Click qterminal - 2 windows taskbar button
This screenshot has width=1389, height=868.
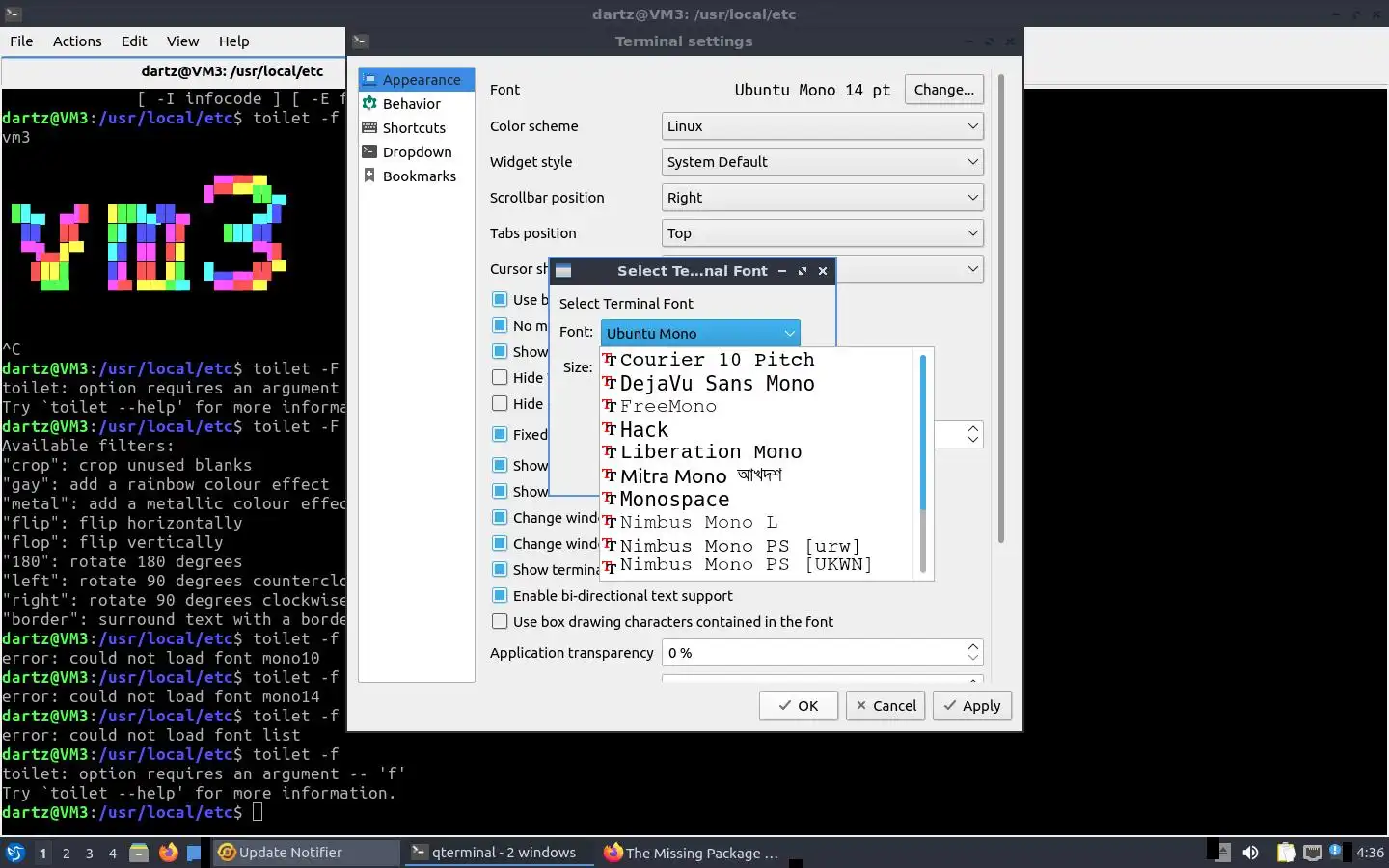[500, 853]
